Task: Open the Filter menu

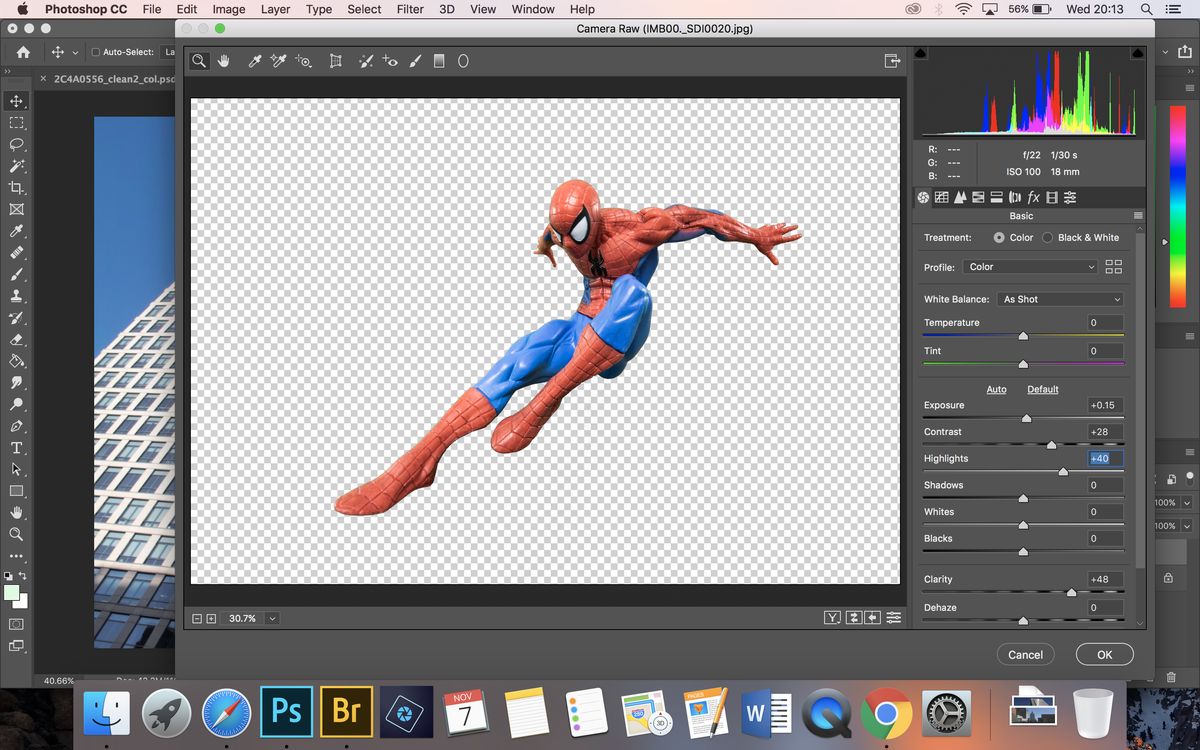Action: (410, 9)
